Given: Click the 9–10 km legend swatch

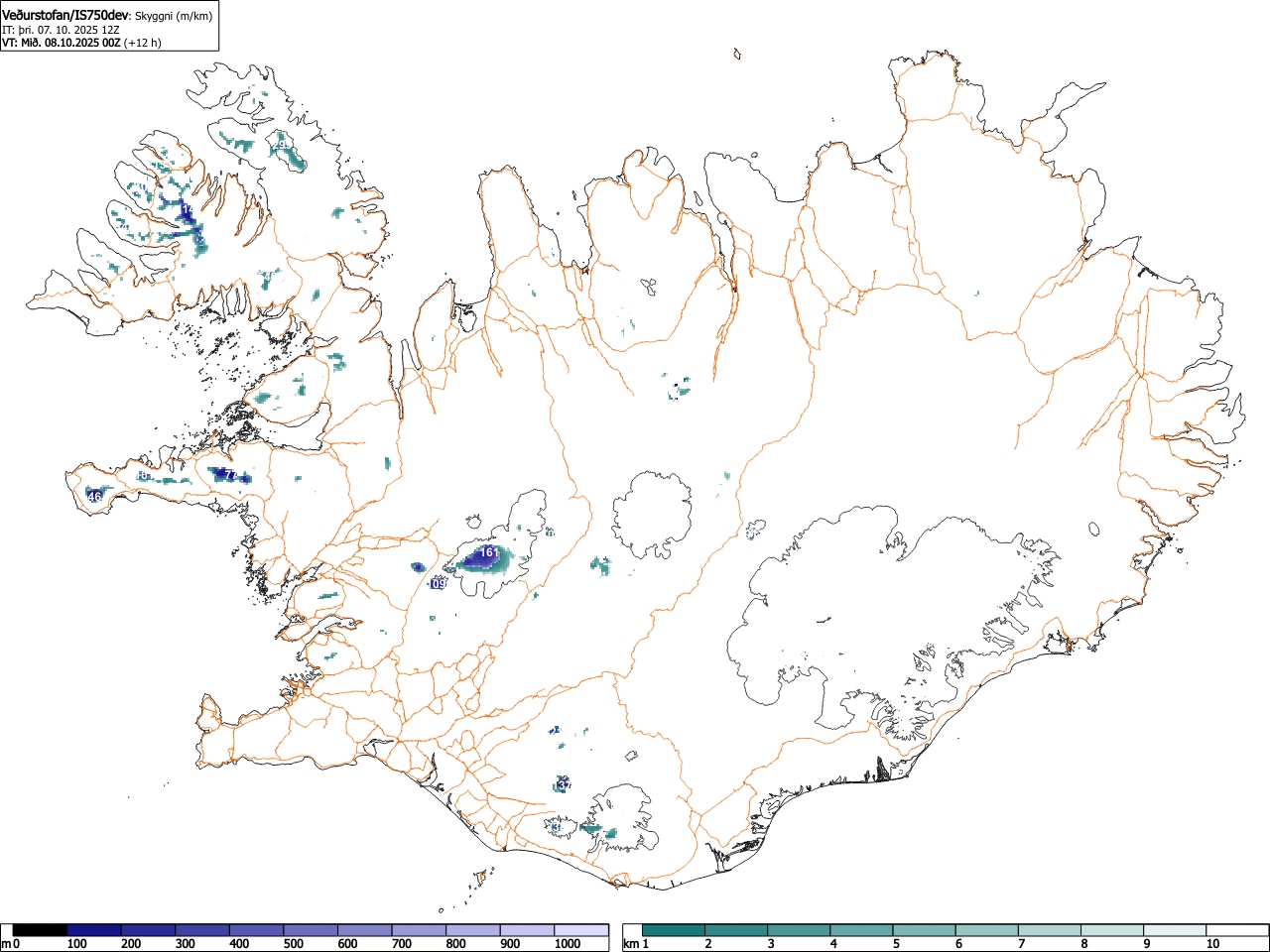Looking at the screenshot, I should 1174,930.
